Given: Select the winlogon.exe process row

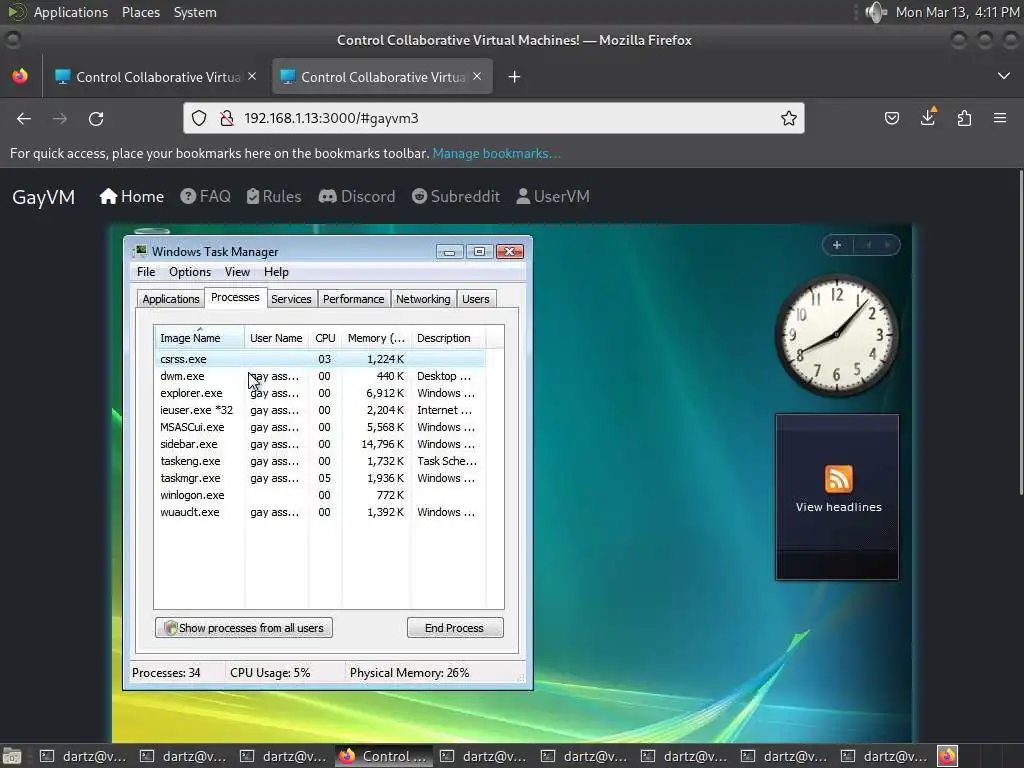Looking at the screenshot, I should (320, 495).
